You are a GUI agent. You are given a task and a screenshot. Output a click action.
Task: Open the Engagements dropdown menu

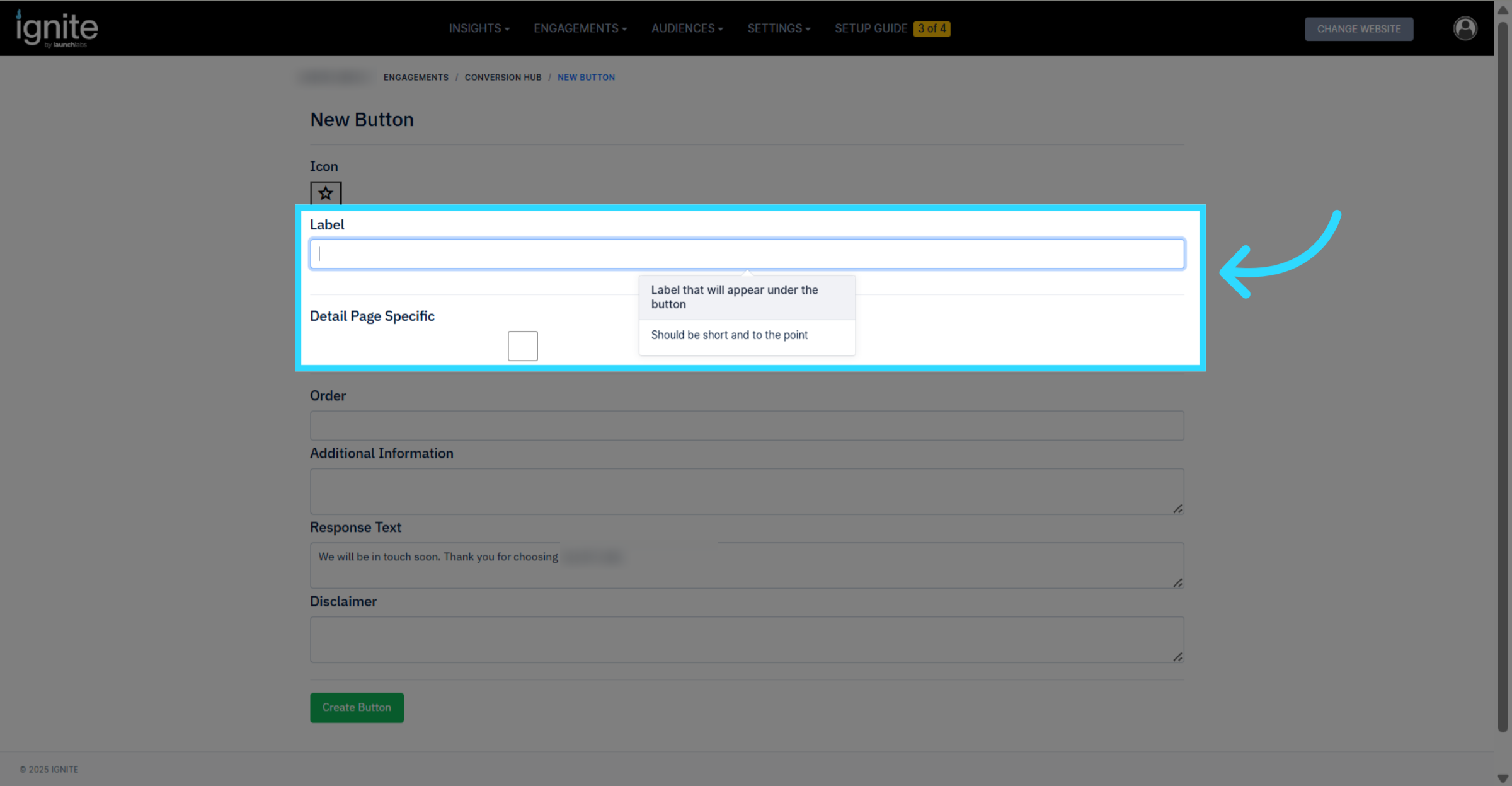pos(580,29)
